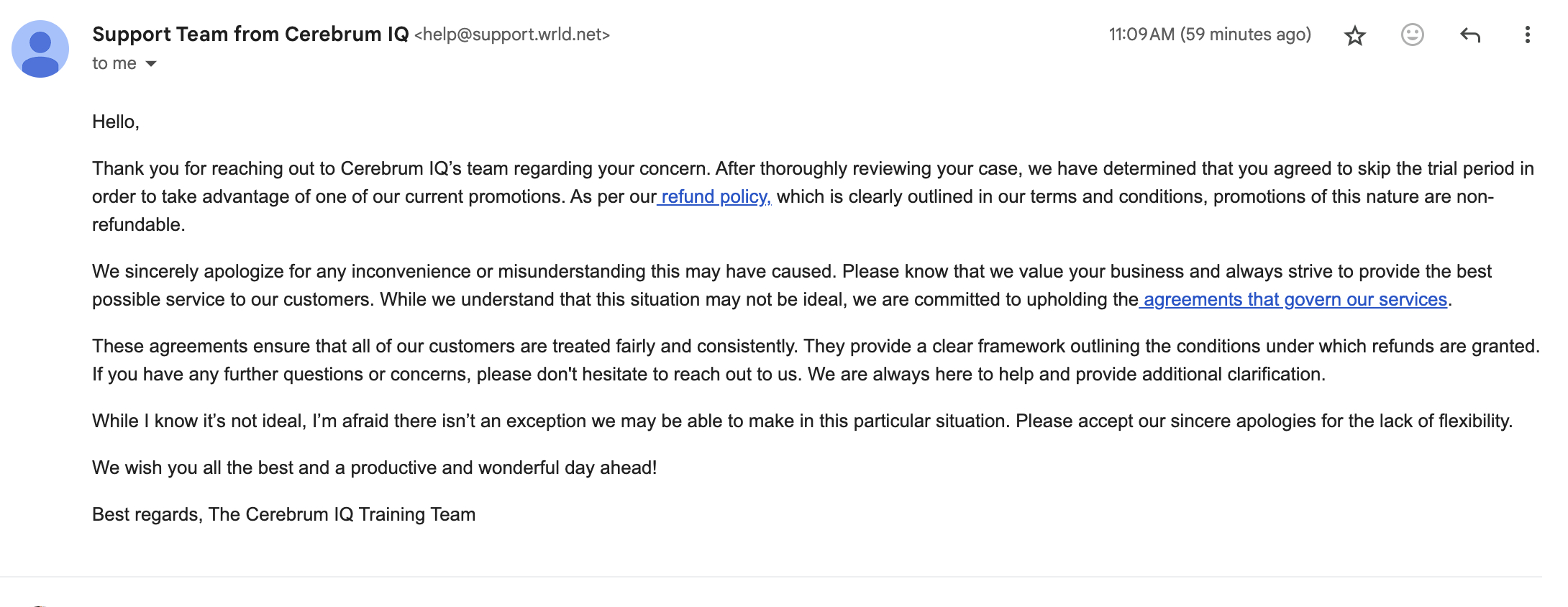Click the "Best regards" signature line
The image size is (1568, 607).
tap(283, 515)
